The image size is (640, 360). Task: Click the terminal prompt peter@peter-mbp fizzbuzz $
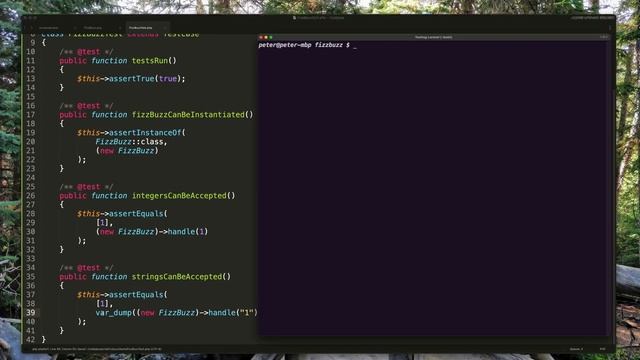tap(304, 45)
